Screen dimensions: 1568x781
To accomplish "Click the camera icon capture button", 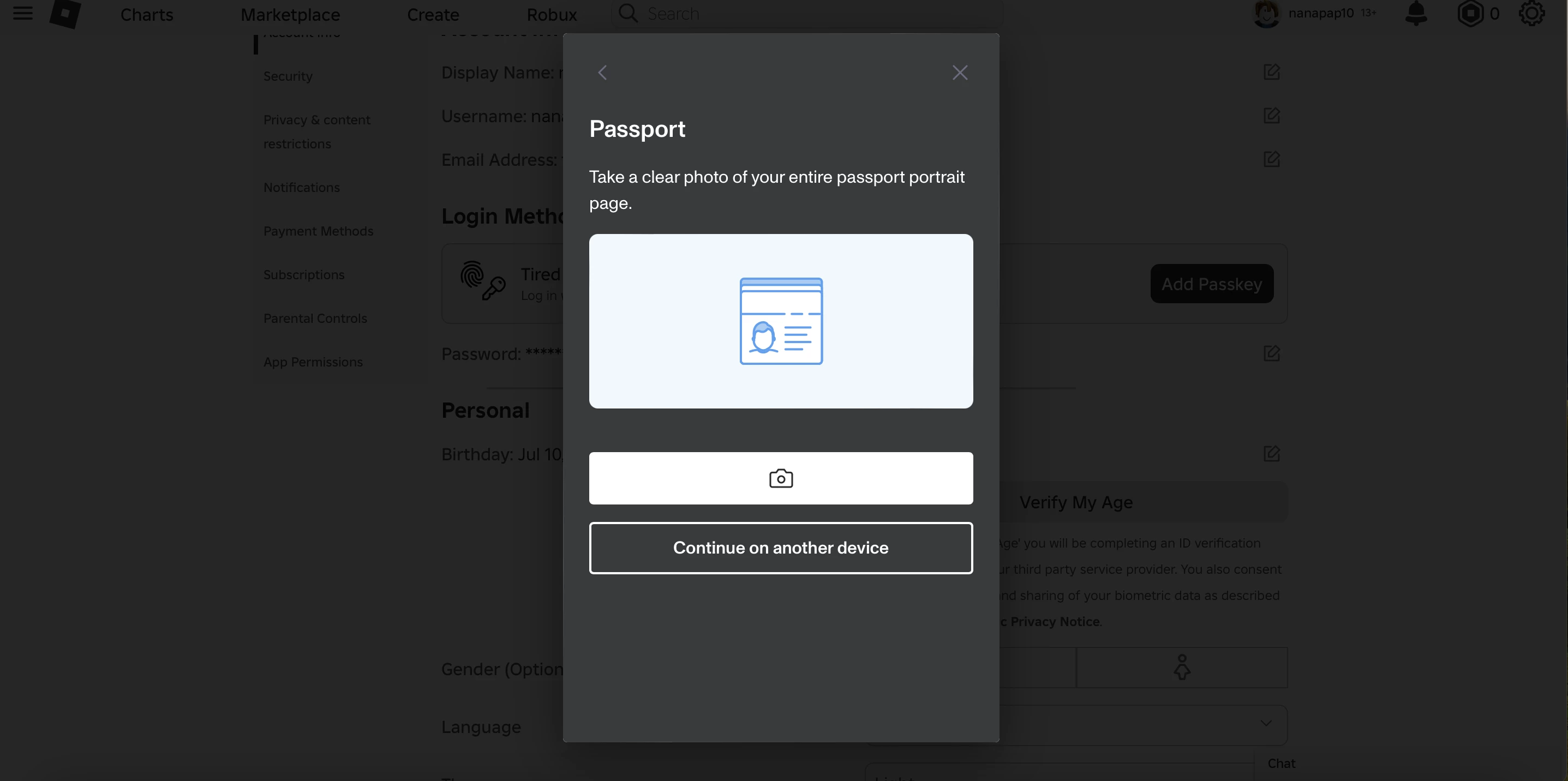I will click(781, 478).
